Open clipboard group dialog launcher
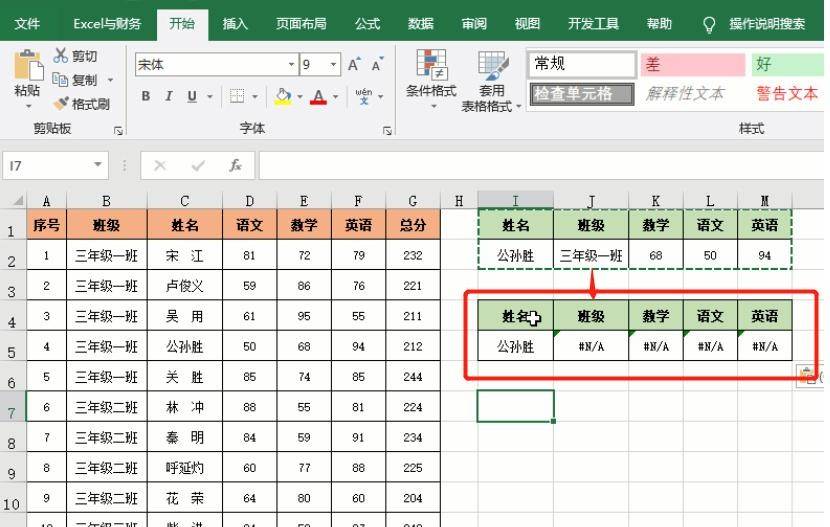The image size is (830, 527). [119, 130]
